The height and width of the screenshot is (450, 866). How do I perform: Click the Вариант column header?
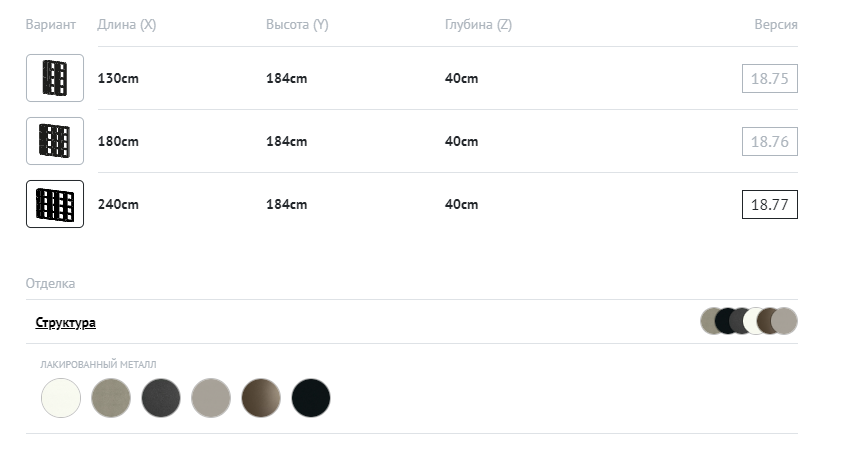coord(50,25)
